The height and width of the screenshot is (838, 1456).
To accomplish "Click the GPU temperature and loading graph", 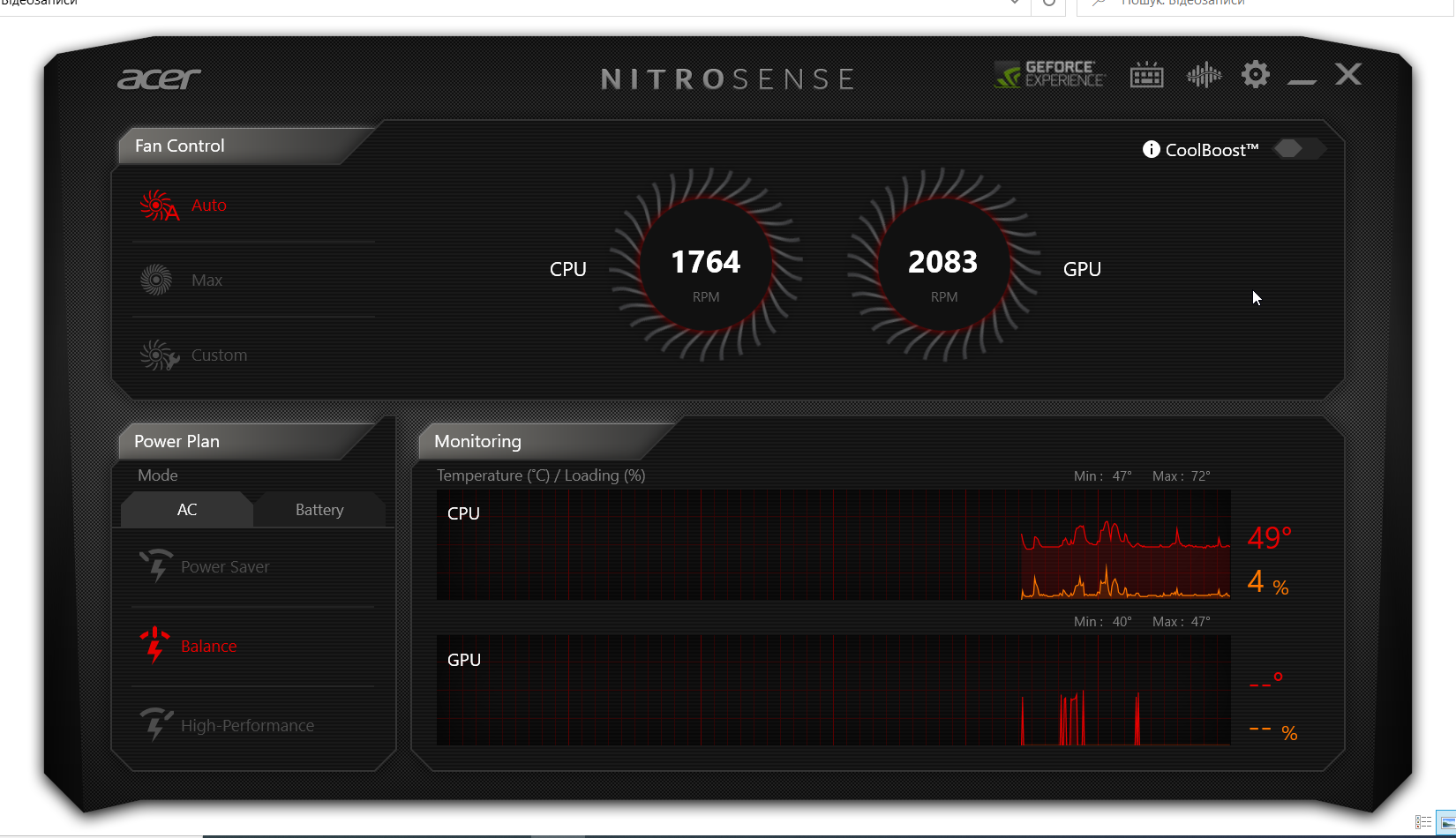I will click(834, 691).
